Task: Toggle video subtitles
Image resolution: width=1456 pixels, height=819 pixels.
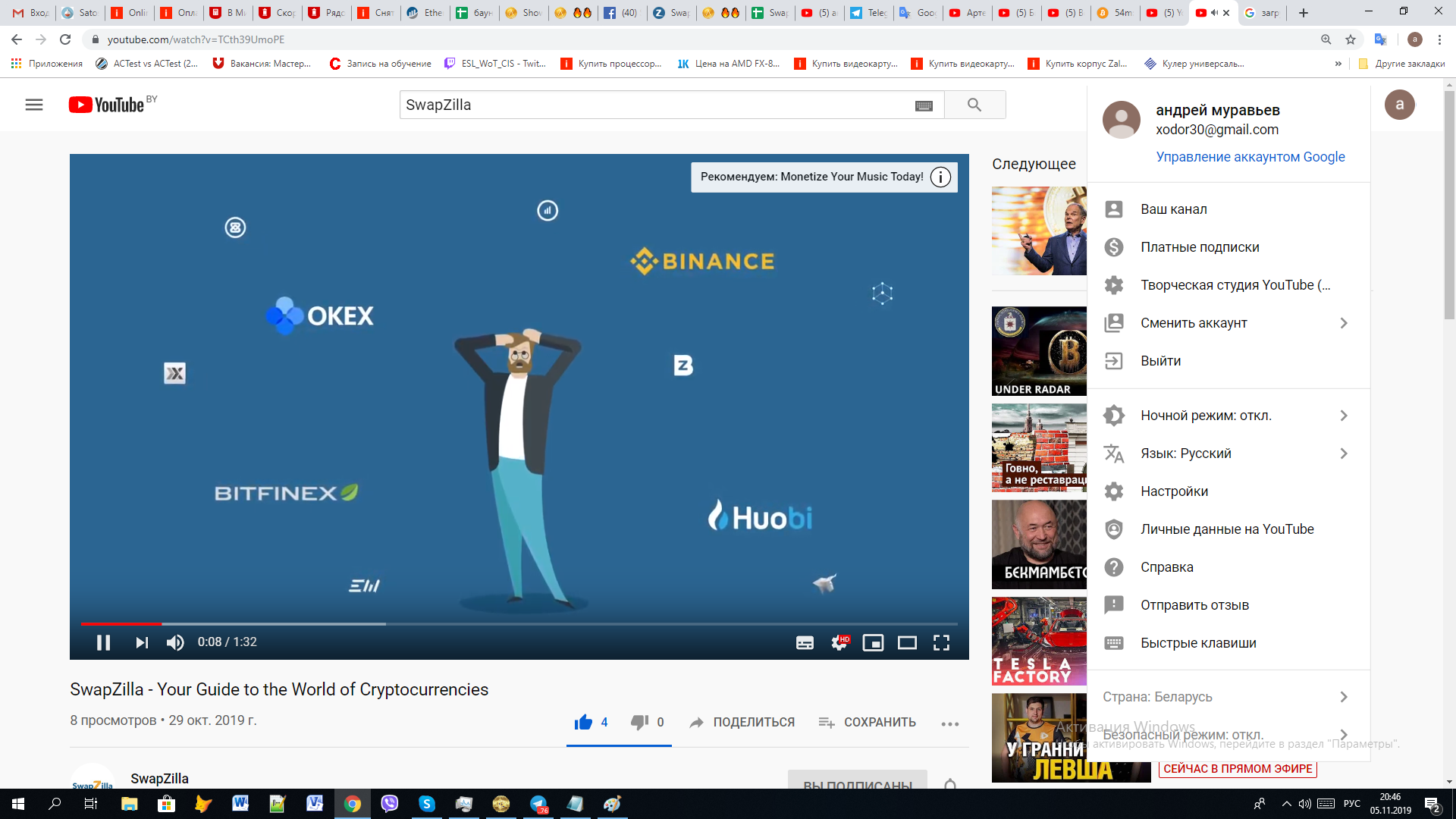Action: click(x=805, y=643)
